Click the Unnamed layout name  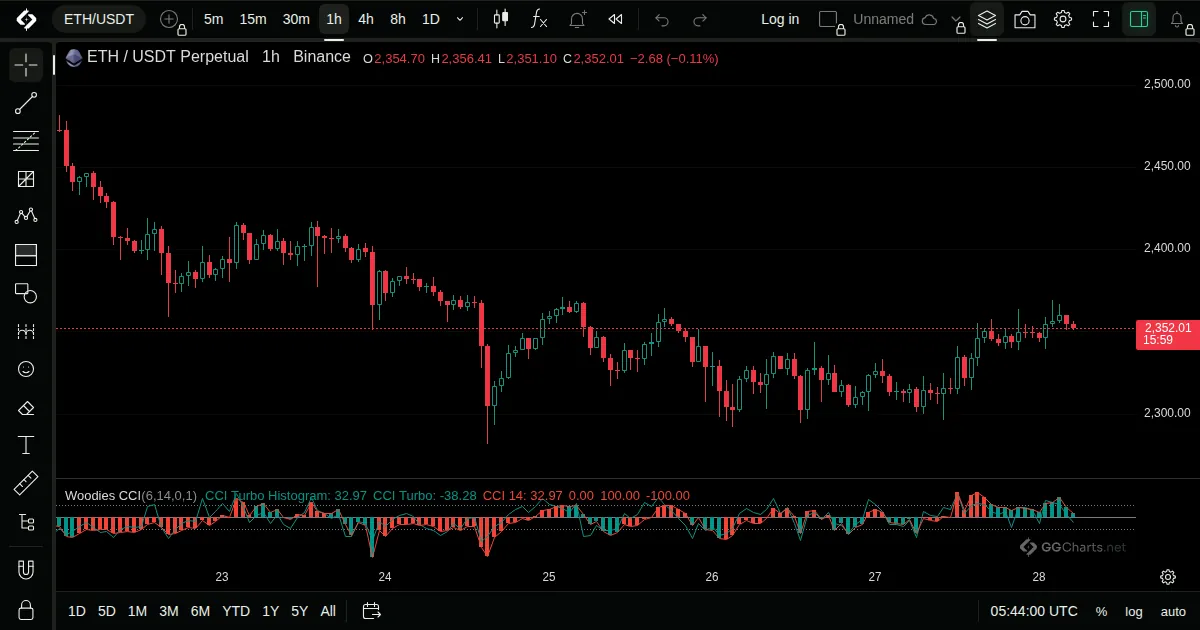[x=883, y=19]
